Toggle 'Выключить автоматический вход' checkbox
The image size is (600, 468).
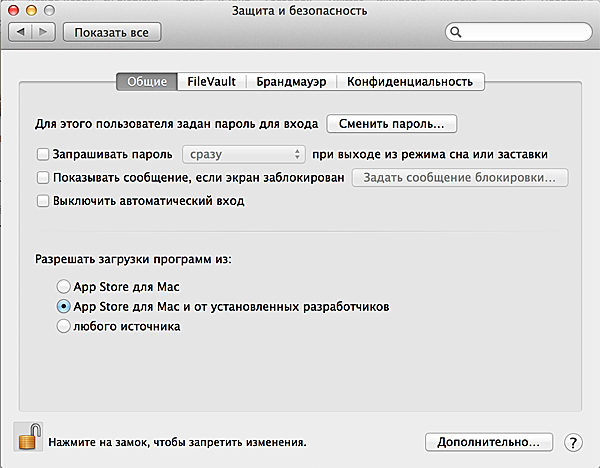(43, 201)
